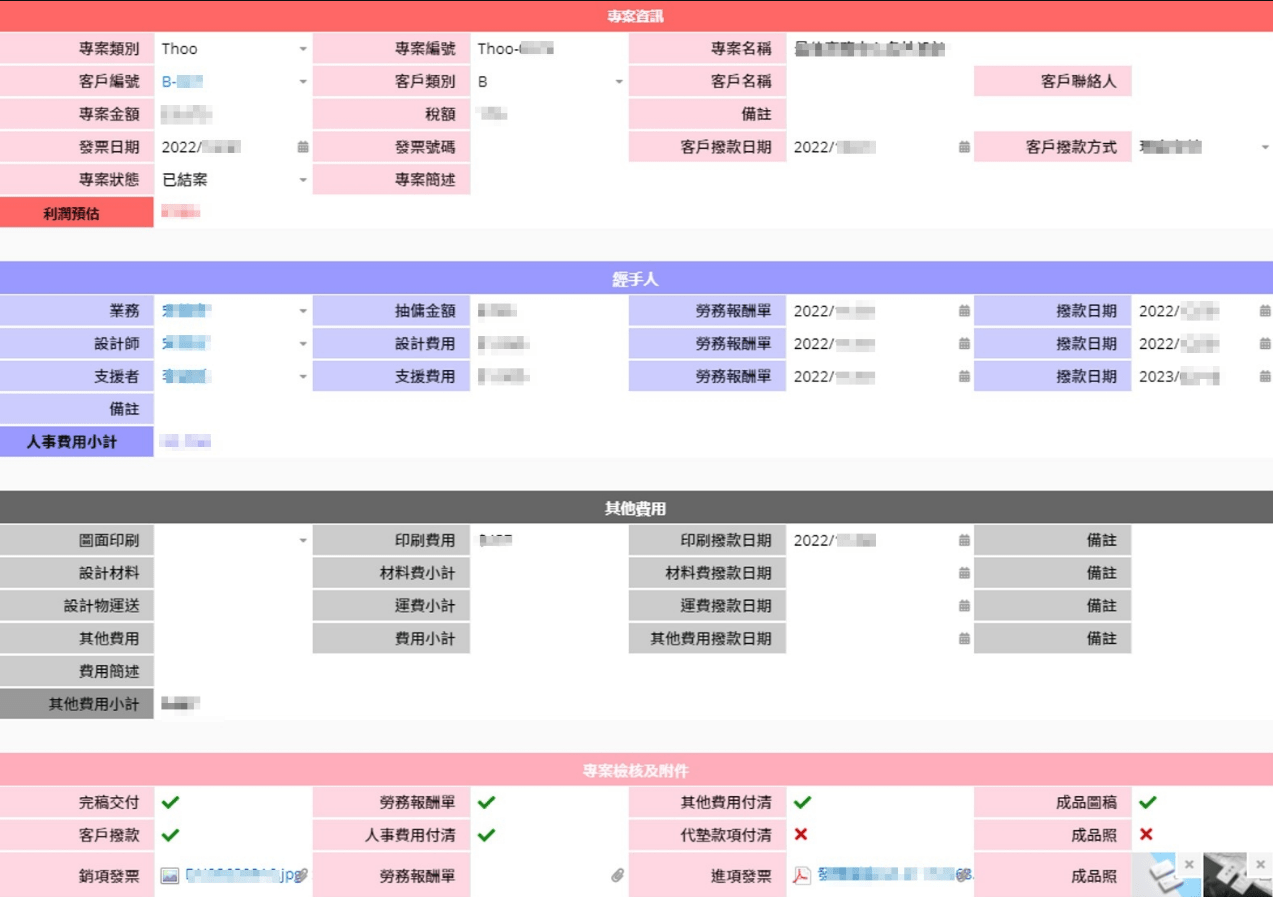Click paperclip icon in 勞務報酬單 attachment field

pyautogui.click(x=618, y=875)
